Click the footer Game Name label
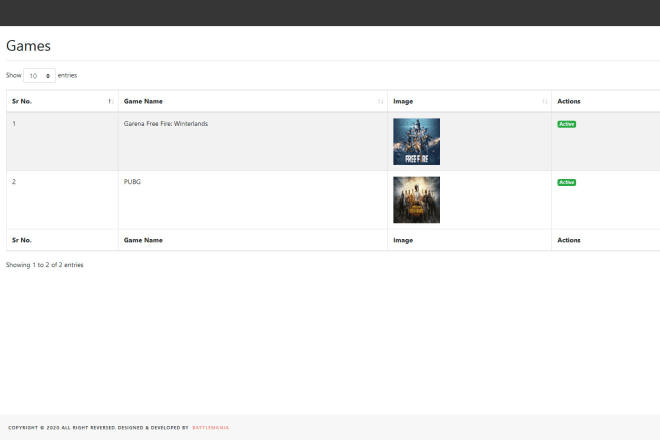This screenshot has width=660, height=440. click(x=143, y=240)
